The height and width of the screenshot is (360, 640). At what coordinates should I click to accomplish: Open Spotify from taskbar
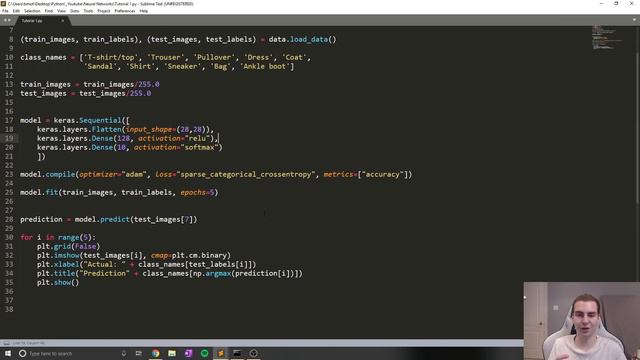click(x=204, y=353)
